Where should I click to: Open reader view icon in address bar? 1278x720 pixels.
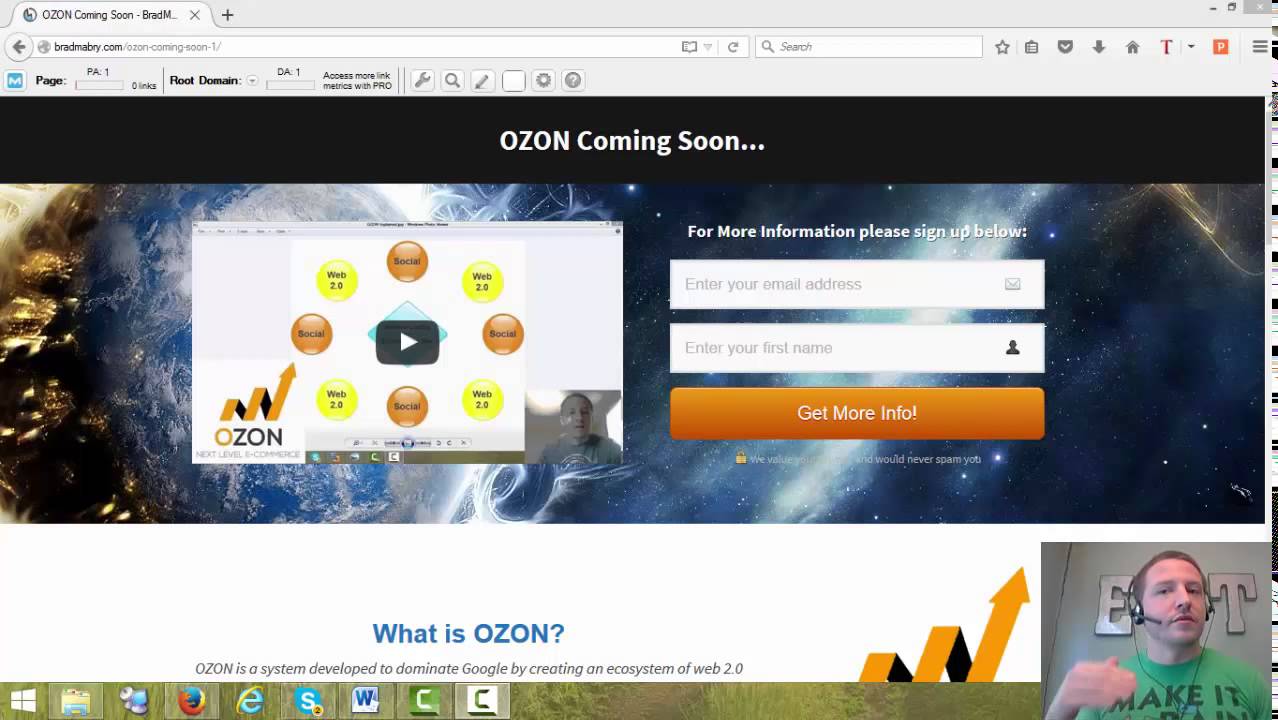click(x=689, y=47)
